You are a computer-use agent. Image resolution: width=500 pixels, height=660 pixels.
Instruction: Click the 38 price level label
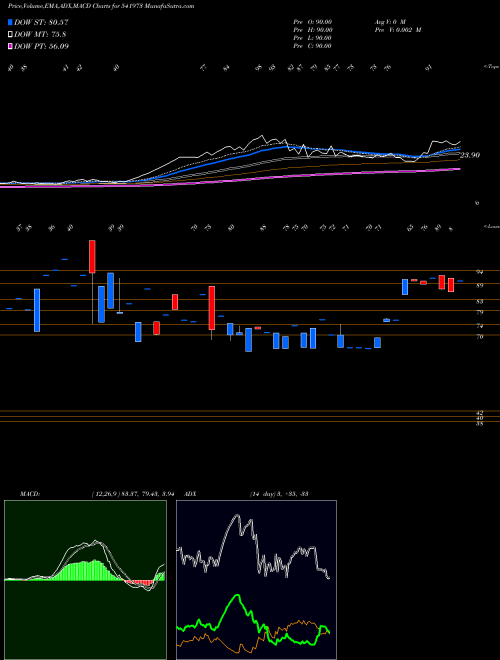point(479,424)
